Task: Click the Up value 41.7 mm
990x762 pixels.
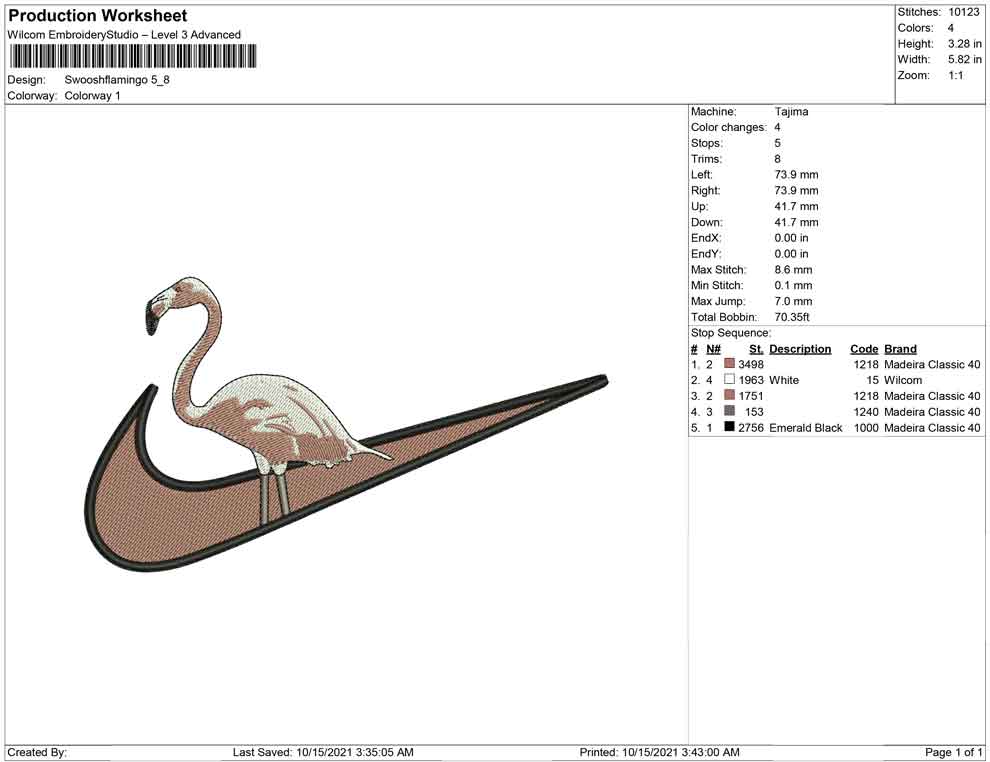Action: pos(796,206)
